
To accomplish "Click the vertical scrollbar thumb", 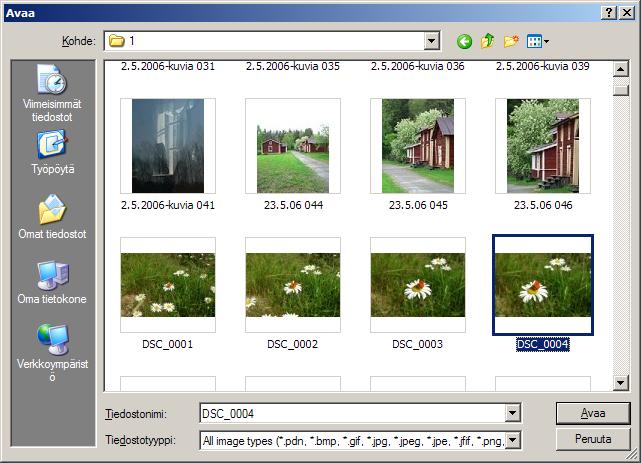I will coord(621,90).
